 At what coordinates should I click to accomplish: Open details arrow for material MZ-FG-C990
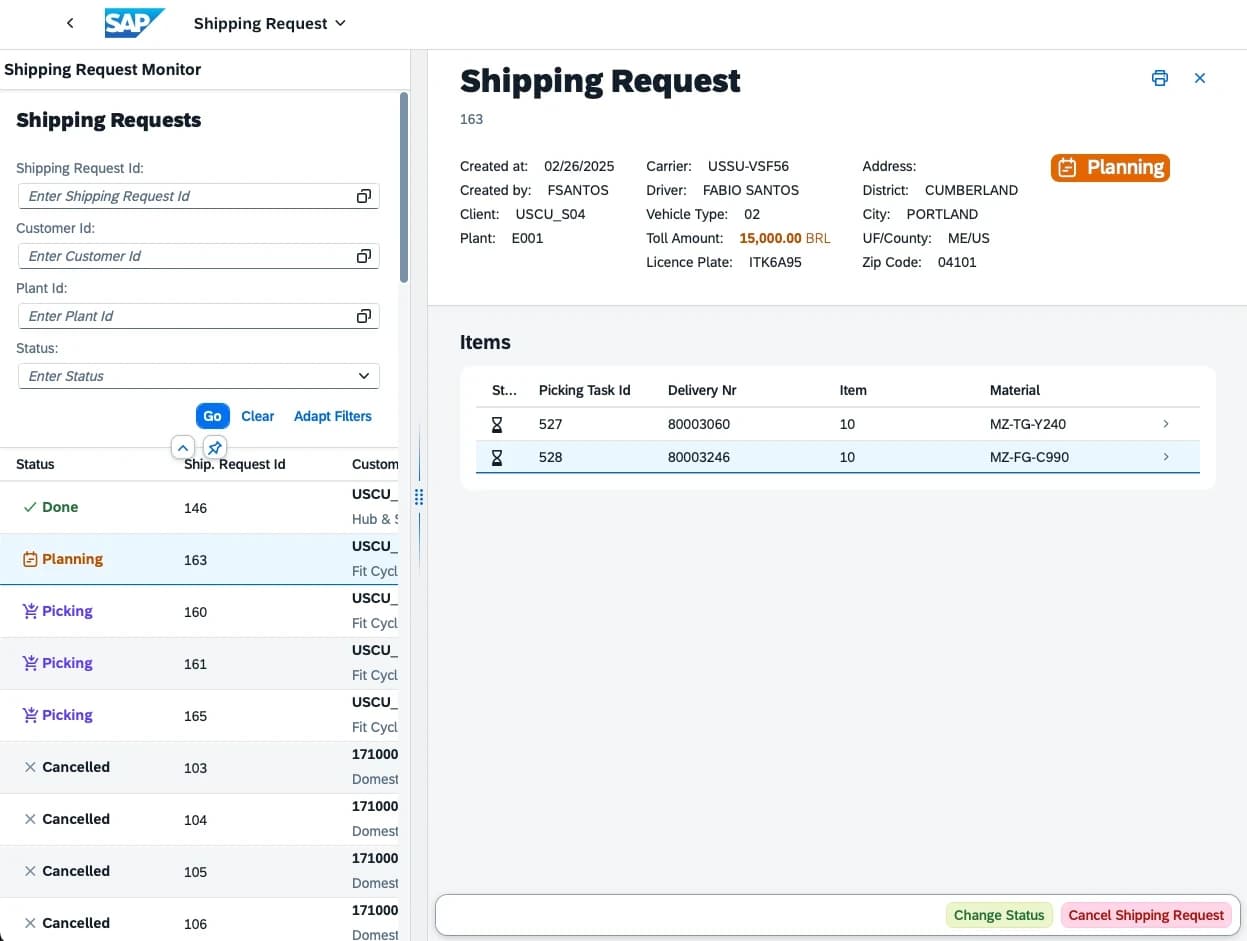pos(1165,457)
